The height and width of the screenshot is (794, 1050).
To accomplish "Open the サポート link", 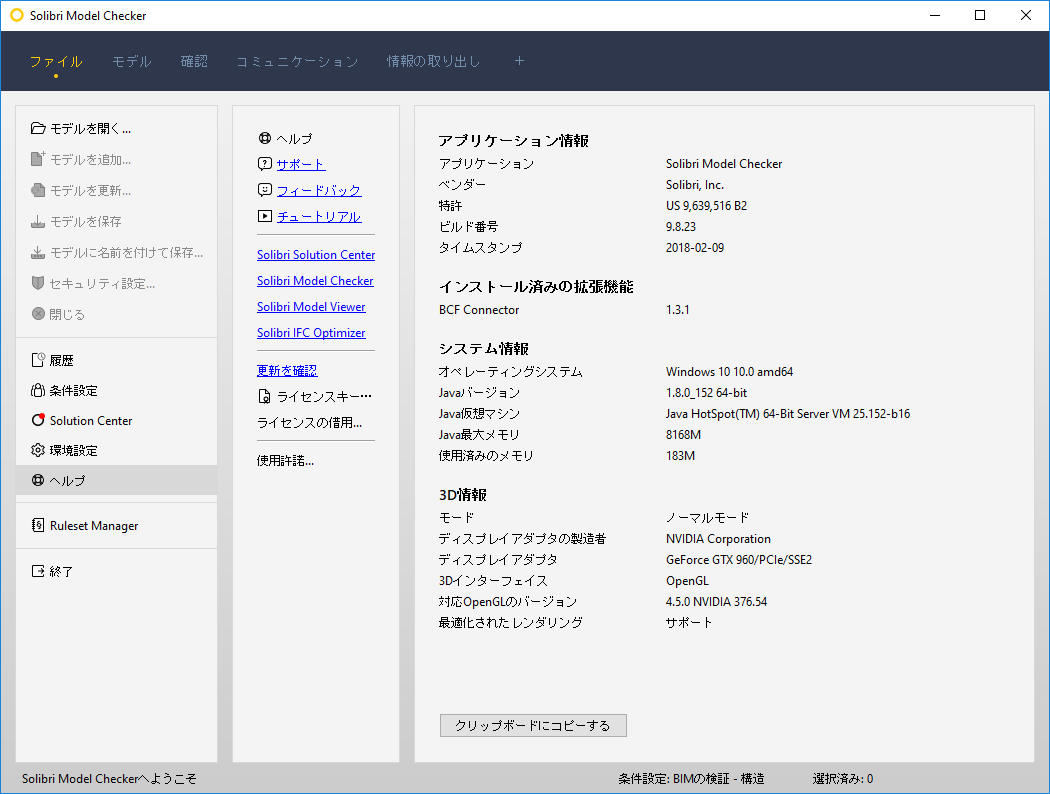I will pyautogui.click(x=301, y=164).
